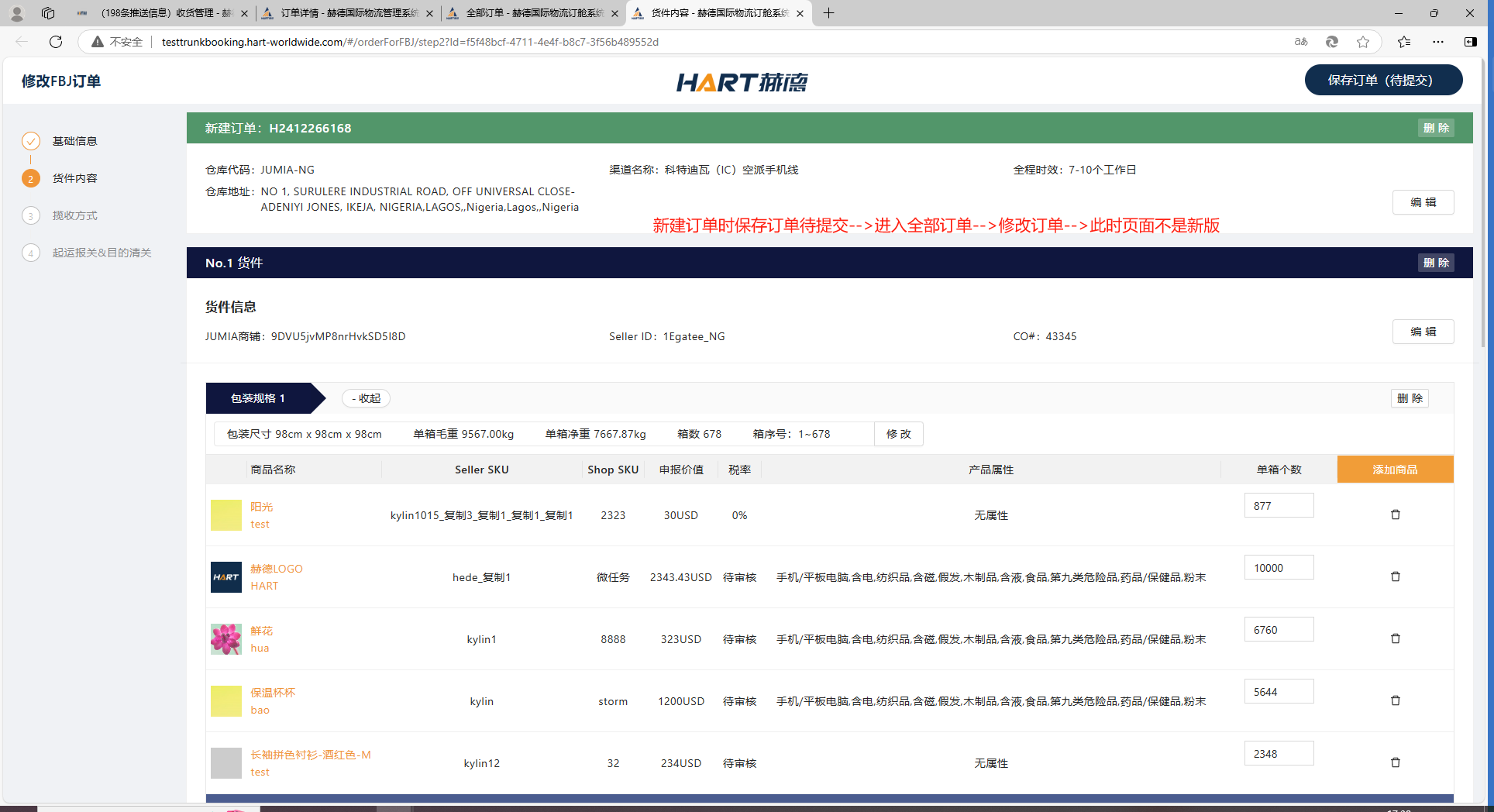Switch to 全部订单 browser tab

click(534, 13)
